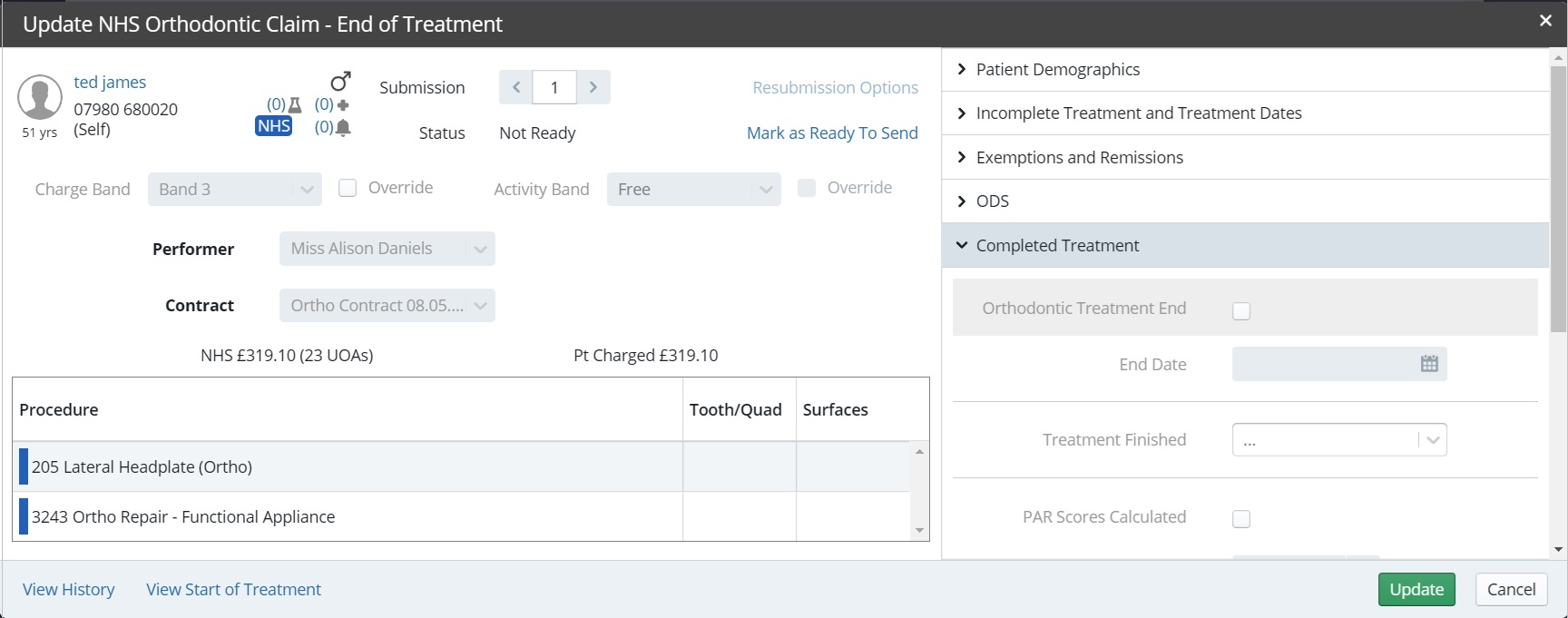This screenshot has height=618, width=1568.
Task: Check the PAR Scores Calculated box
Action: (x=1241, y=519)
